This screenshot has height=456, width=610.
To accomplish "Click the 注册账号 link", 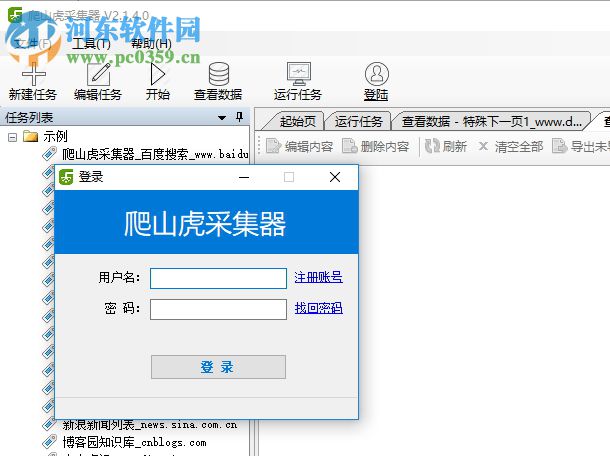I will click(318, 277).
